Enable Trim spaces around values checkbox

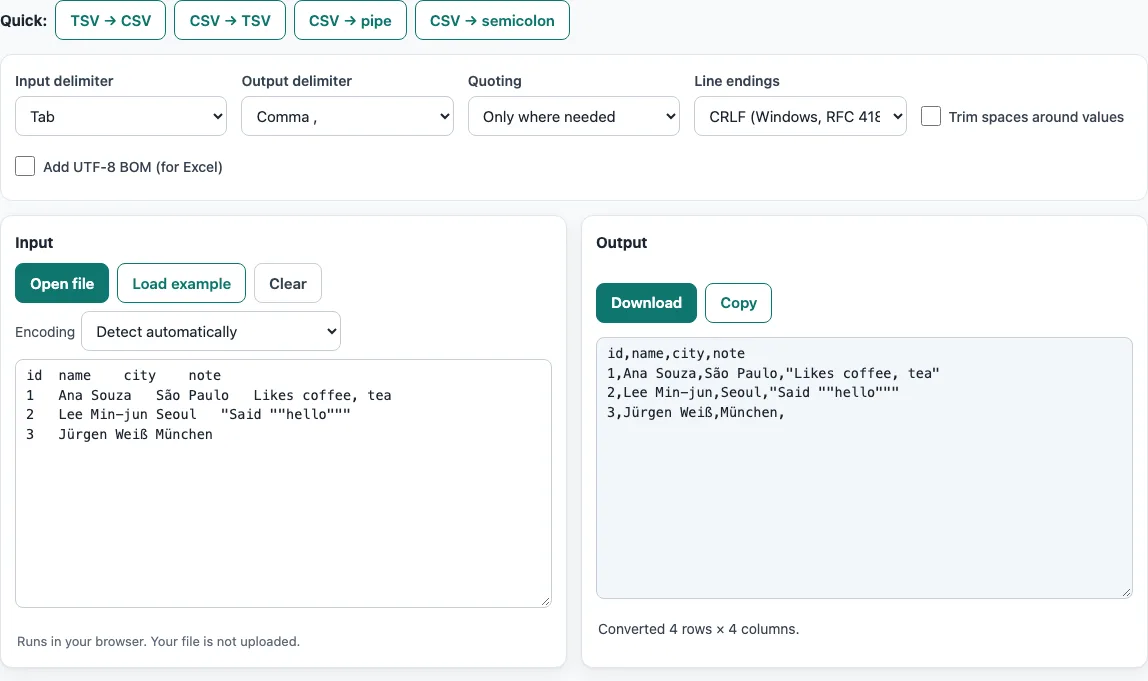tap(931, 116)
